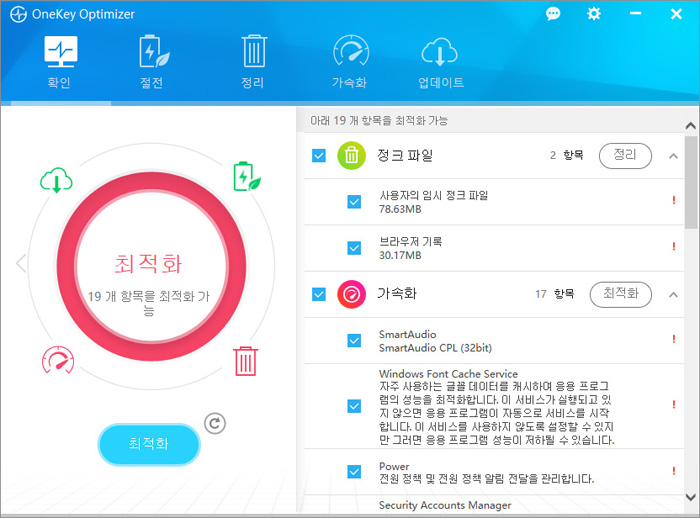Viewport: 700px width, 518px height.
Task: Open the feedback chat bubble icon
Action: [x=553, y=14]
